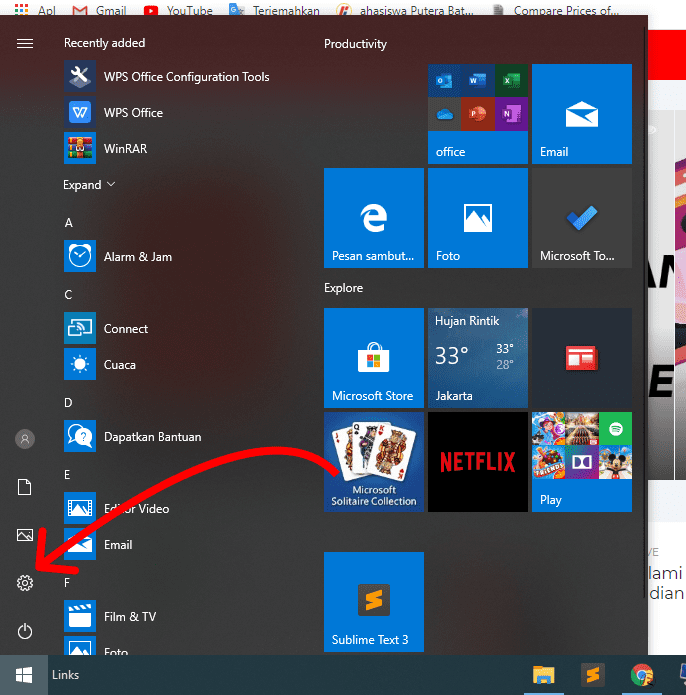
Task: Click the Productivity group header
Action: pyautogui.click(x=355, y=44)
